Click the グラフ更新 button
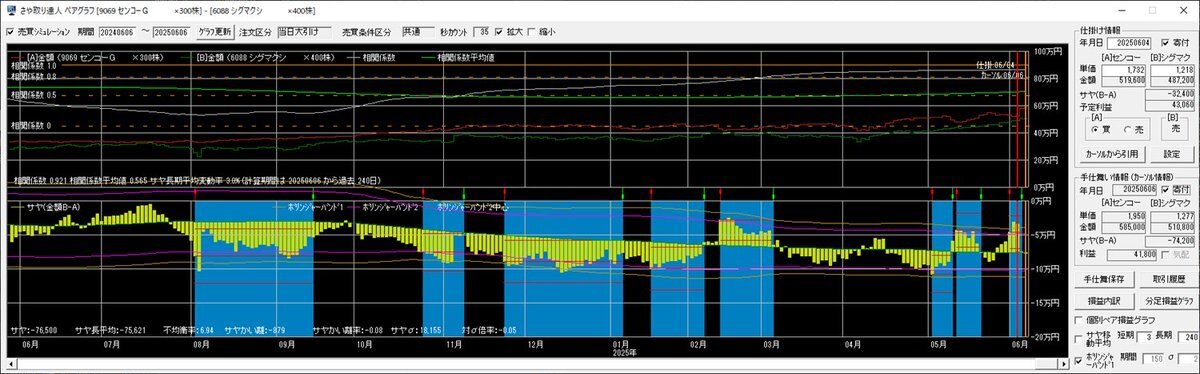The height and width of the screenshot is (374, 1200). (x=215, y=32)
